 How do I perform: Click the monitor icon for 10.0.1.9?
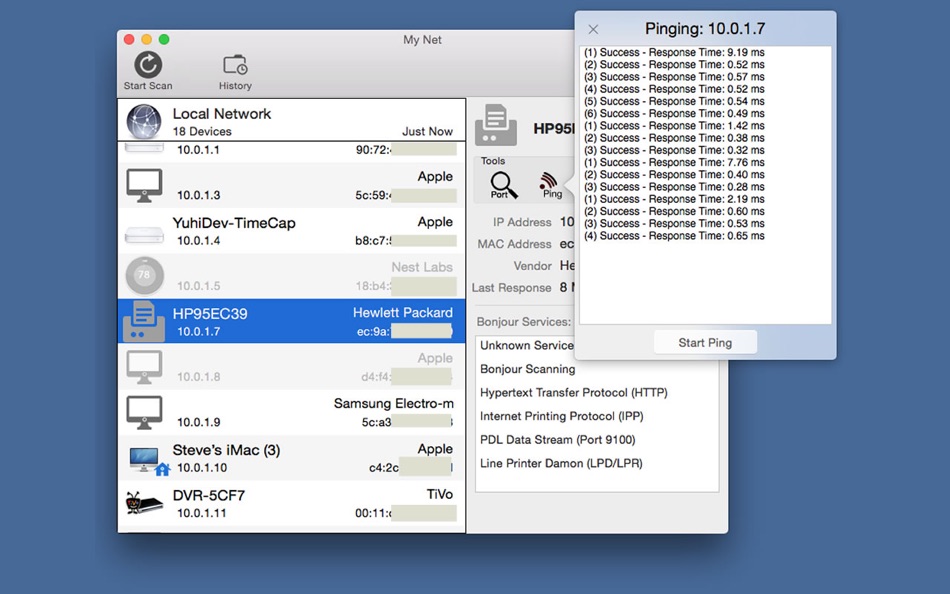[x=144, y=413]
